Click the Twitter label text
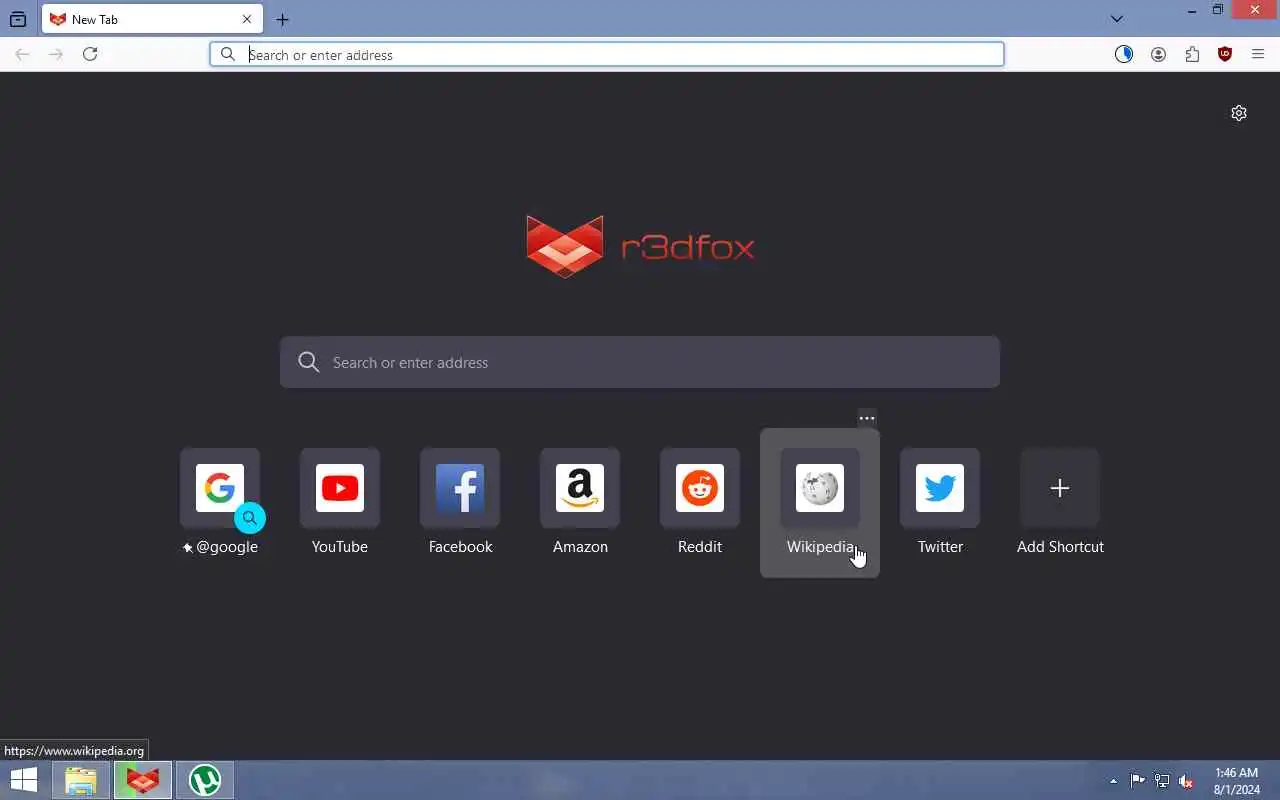This screenshot has height=800, width=1280. (940, 547)
